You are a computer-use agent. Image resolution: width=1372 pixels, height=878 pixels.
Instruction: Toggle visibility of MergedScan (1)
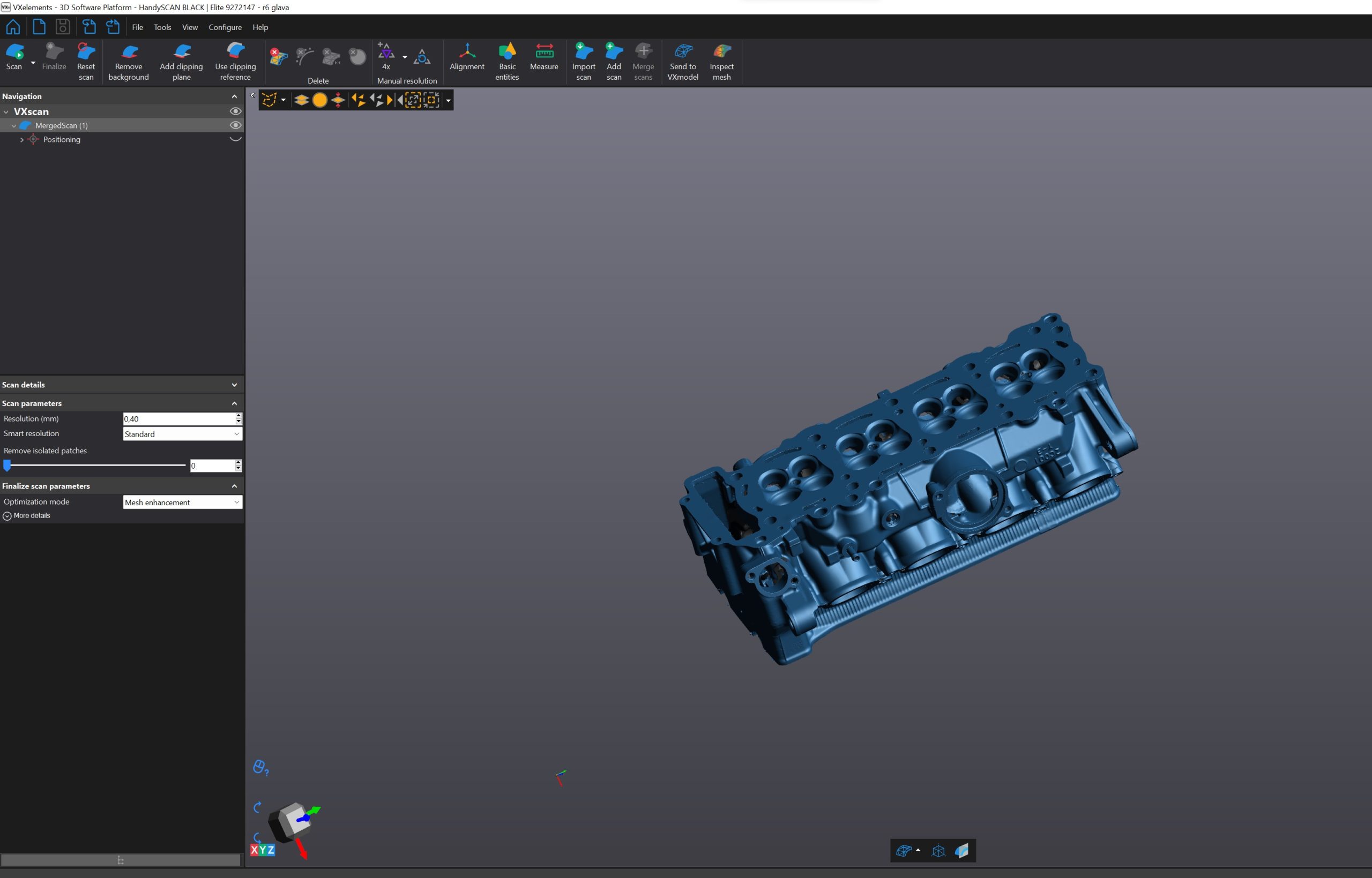(x=235, y=125)
